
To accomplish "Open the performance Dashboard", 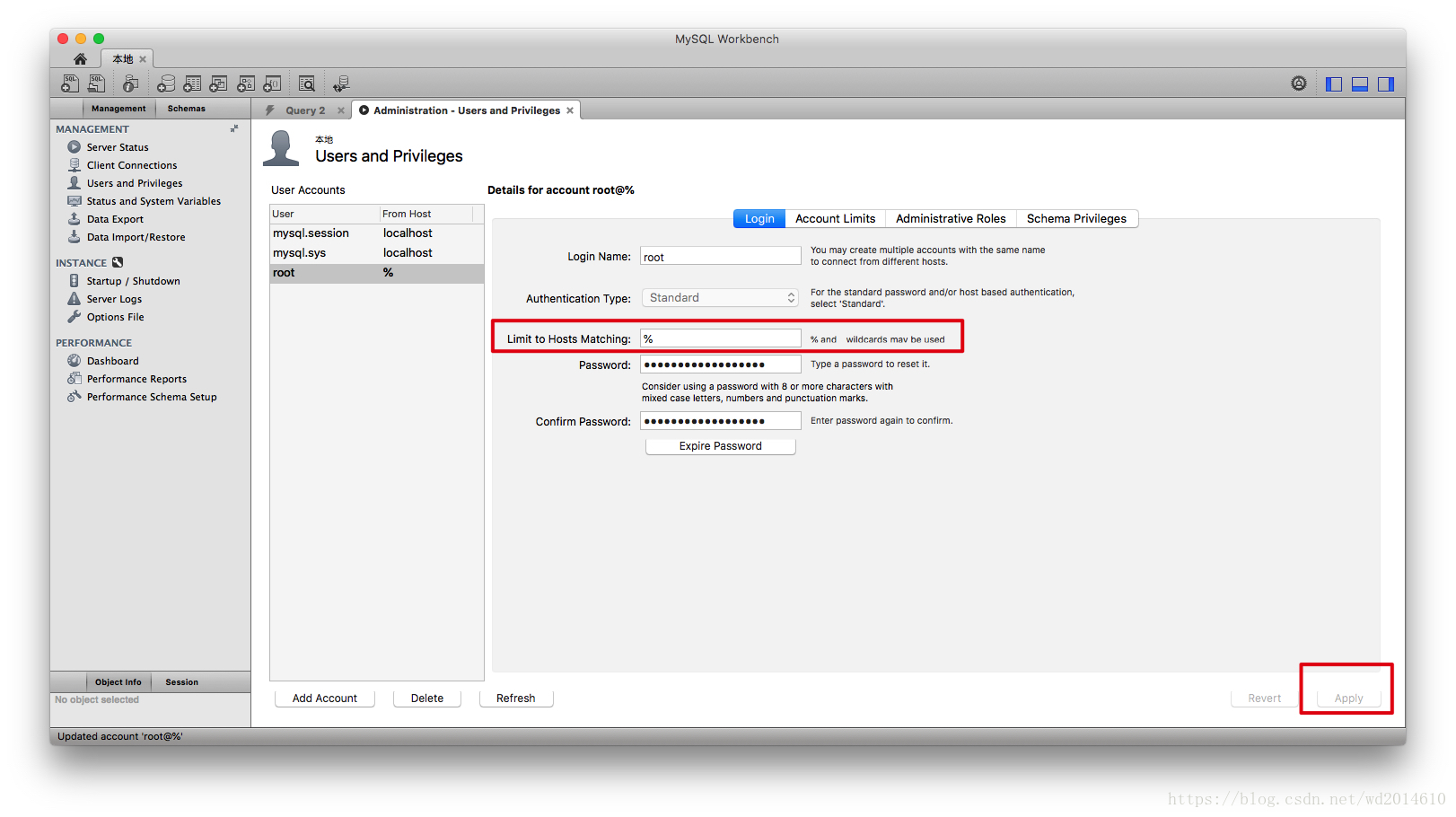I will [x=112, y=361].
